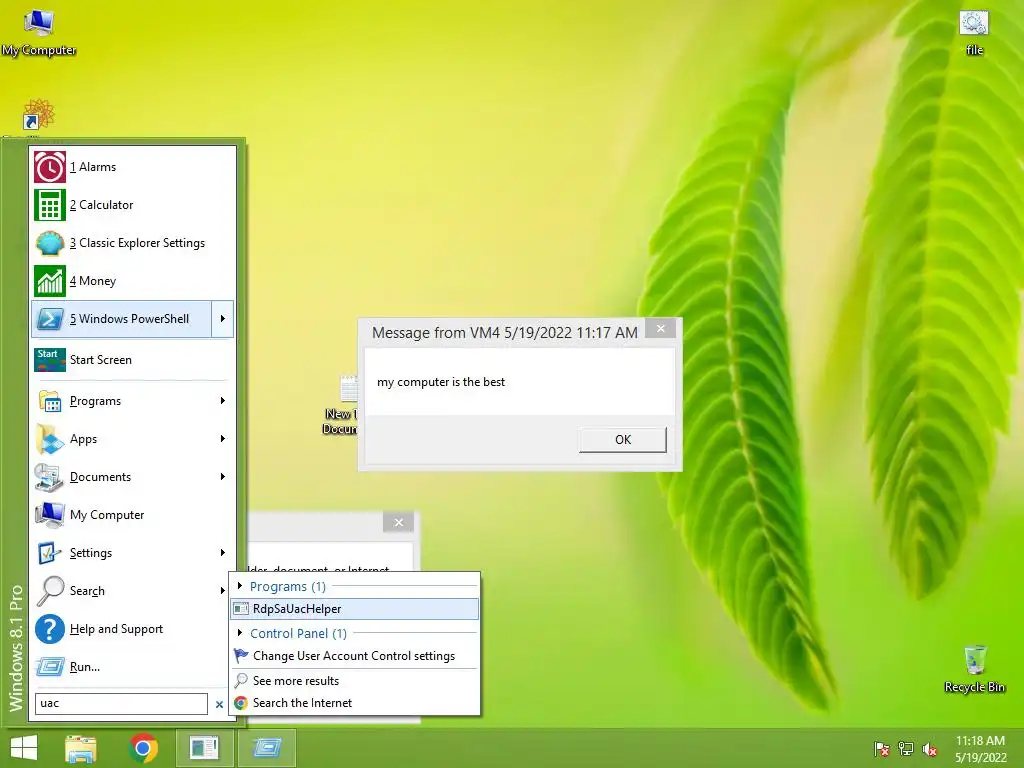
Task: Select RdpSaUacHelper search result
Action: coord(355,609)
